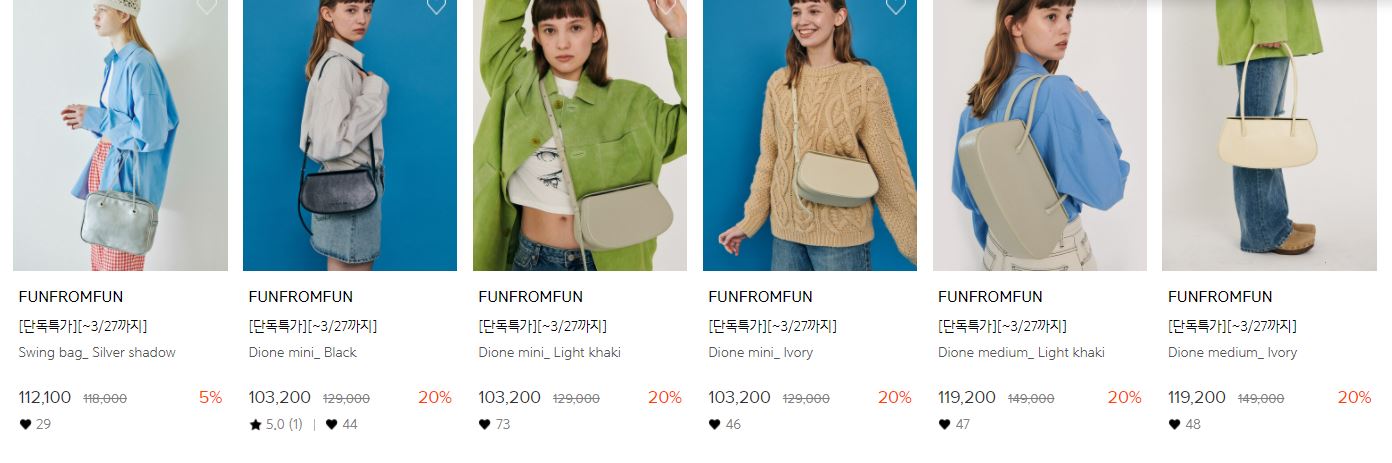Open the Dione mini_ Ivory product name
The image size is (1392, 463).
(760, 352)
